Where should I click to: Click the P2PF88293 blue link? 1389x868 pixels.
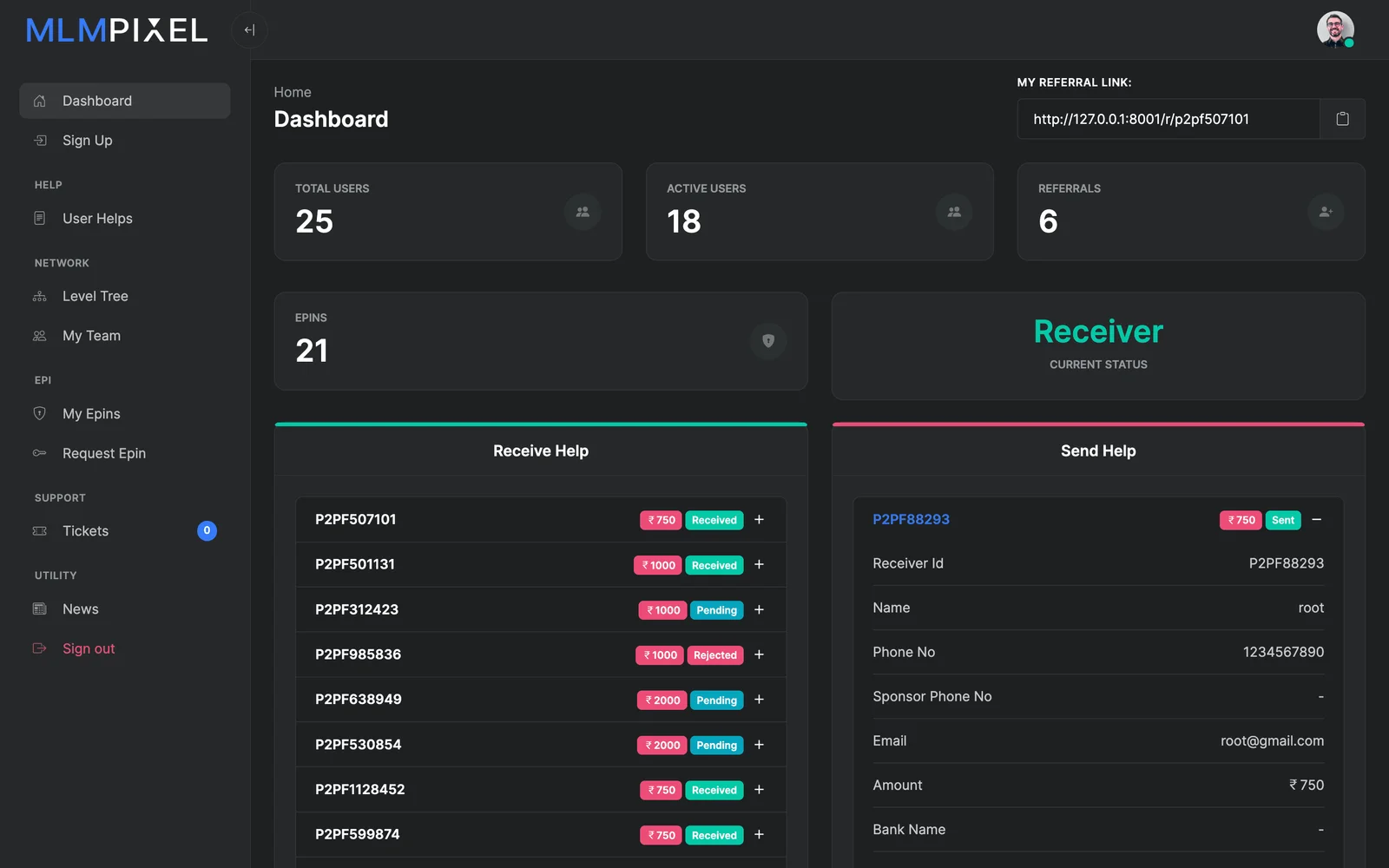pos(911,519)
